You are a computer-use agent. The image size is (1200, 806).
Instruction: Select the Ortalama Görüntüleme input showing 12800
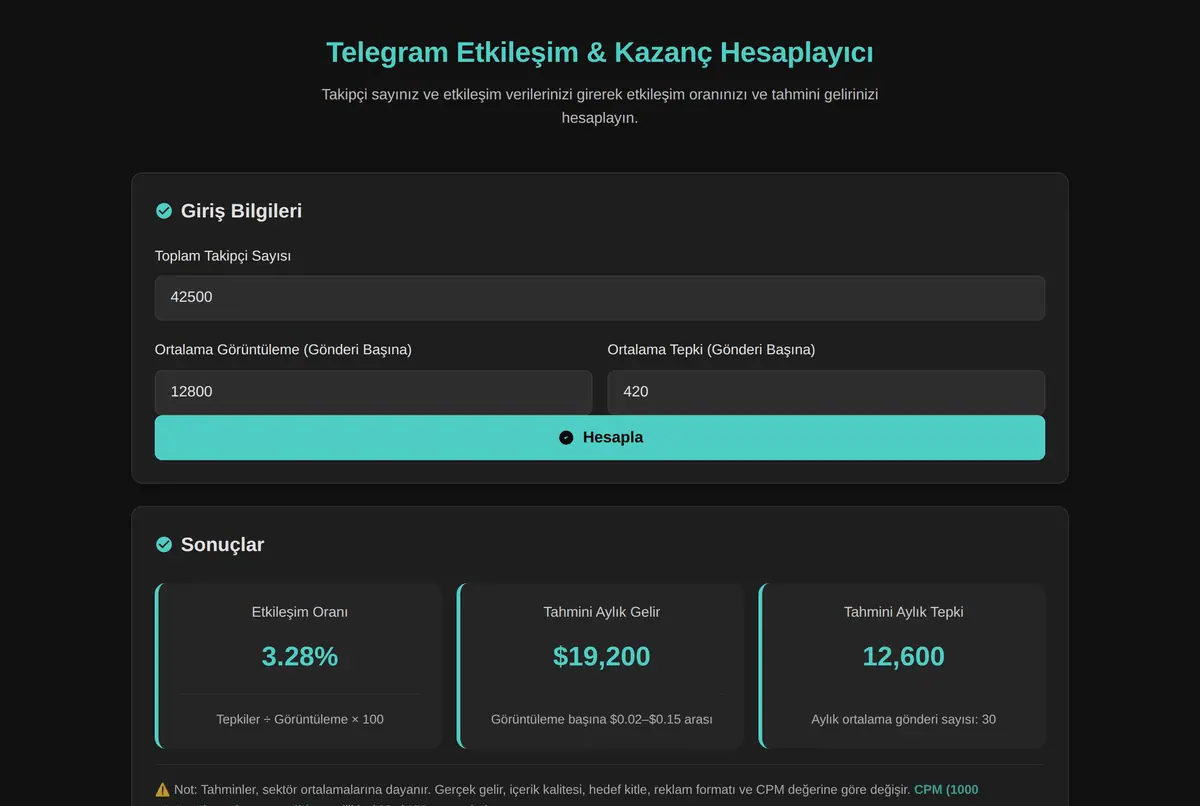coord(373,392)
